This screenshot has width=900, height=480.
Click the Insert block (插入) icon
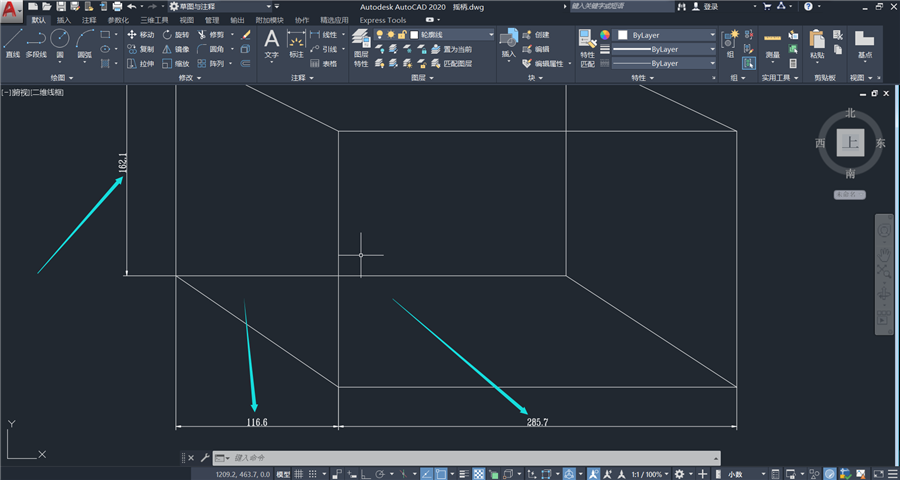pos(509,44)
